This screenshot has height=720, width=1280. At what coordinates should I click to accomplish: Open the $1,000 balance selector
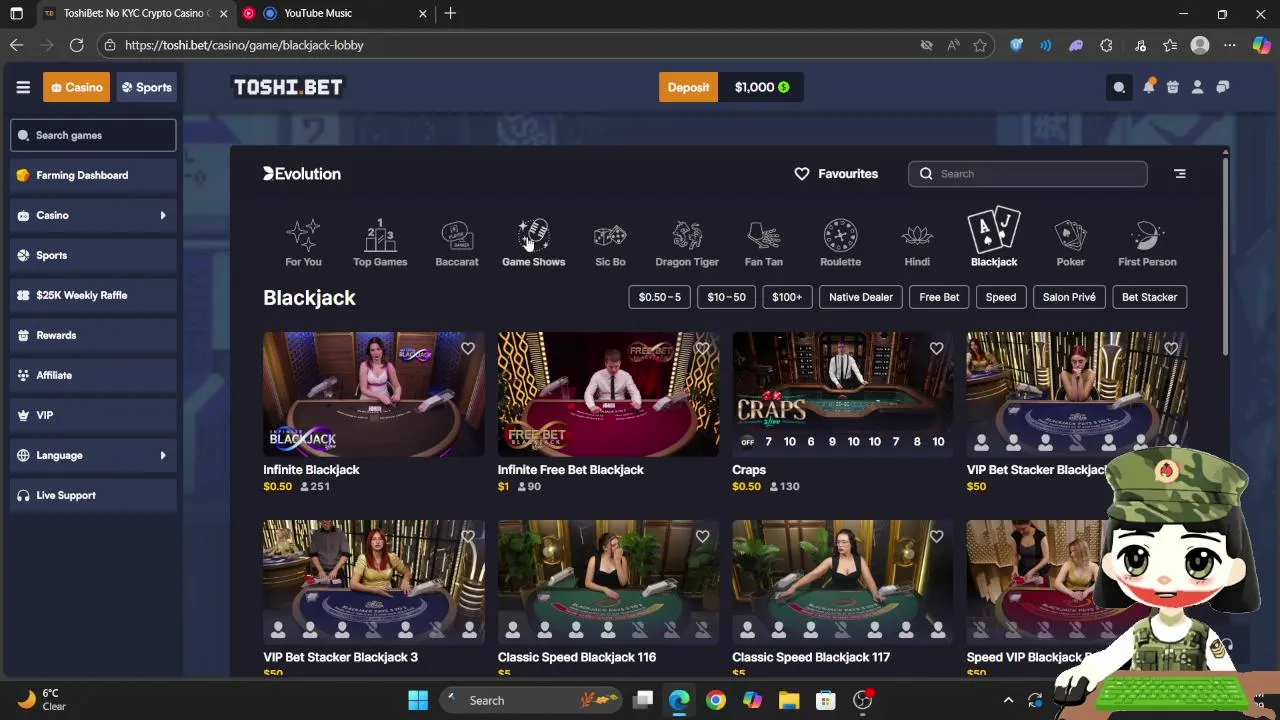762,87
